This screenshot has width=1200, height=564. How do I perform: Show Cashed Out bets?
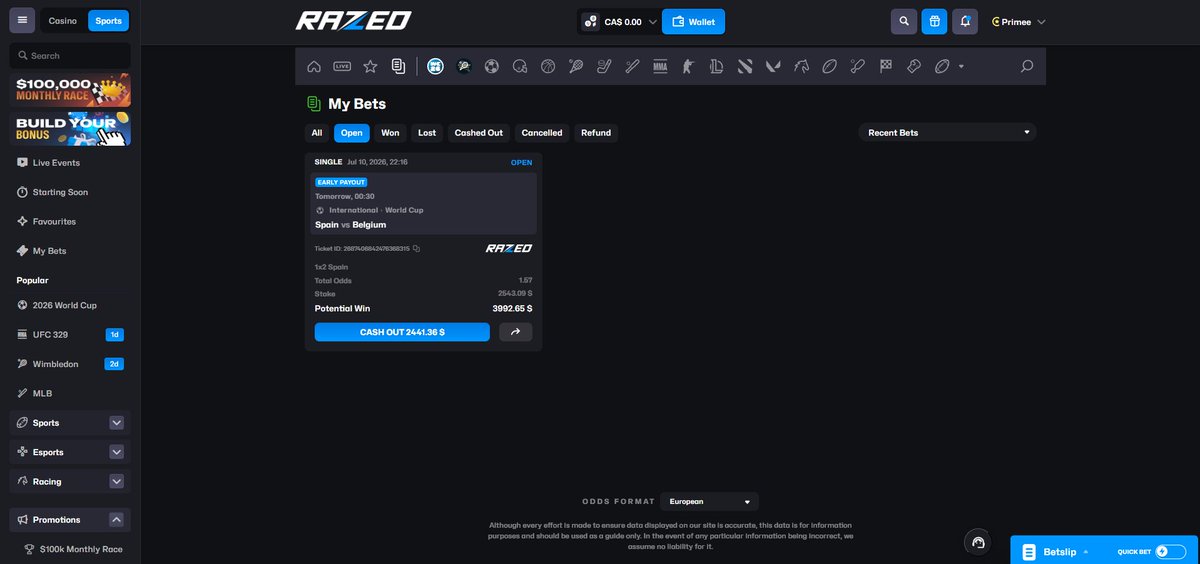point(479,133)
